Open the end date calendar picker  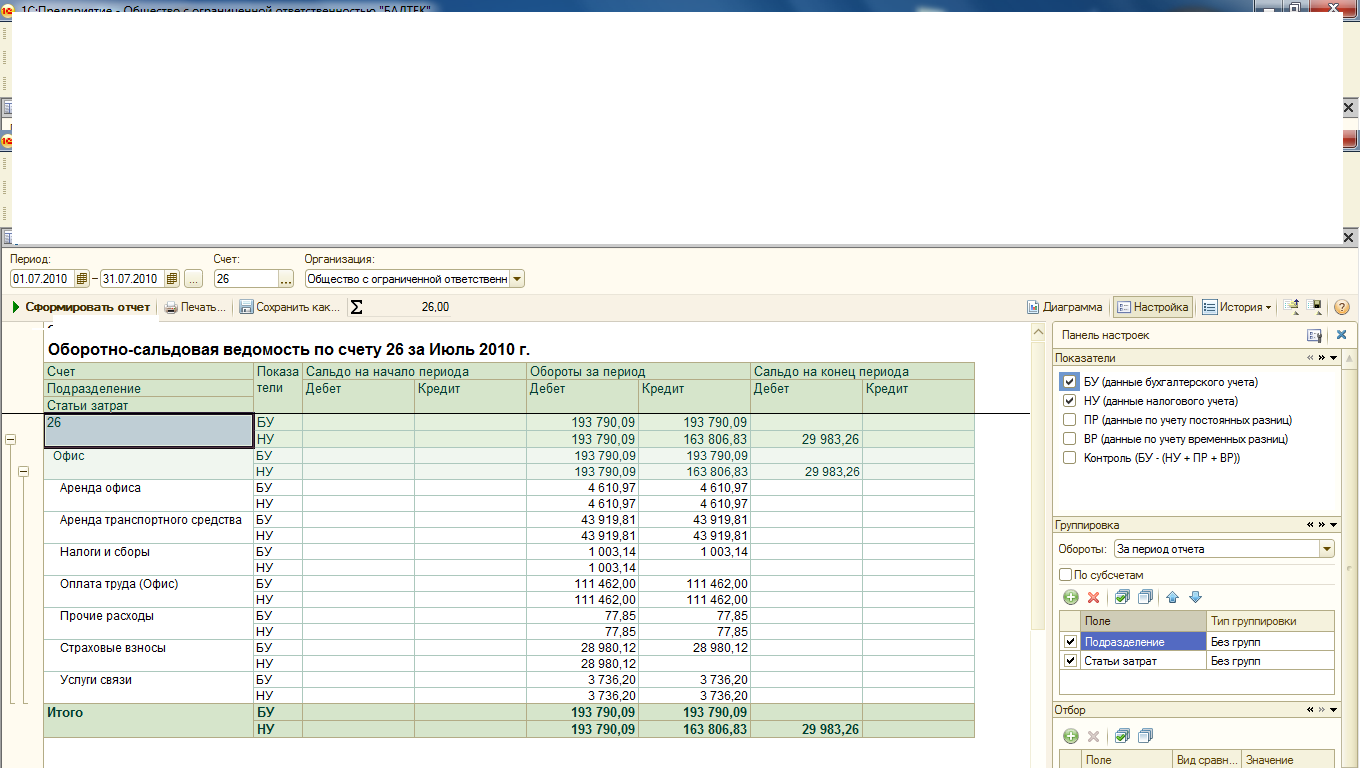click(x=172, y=279)
